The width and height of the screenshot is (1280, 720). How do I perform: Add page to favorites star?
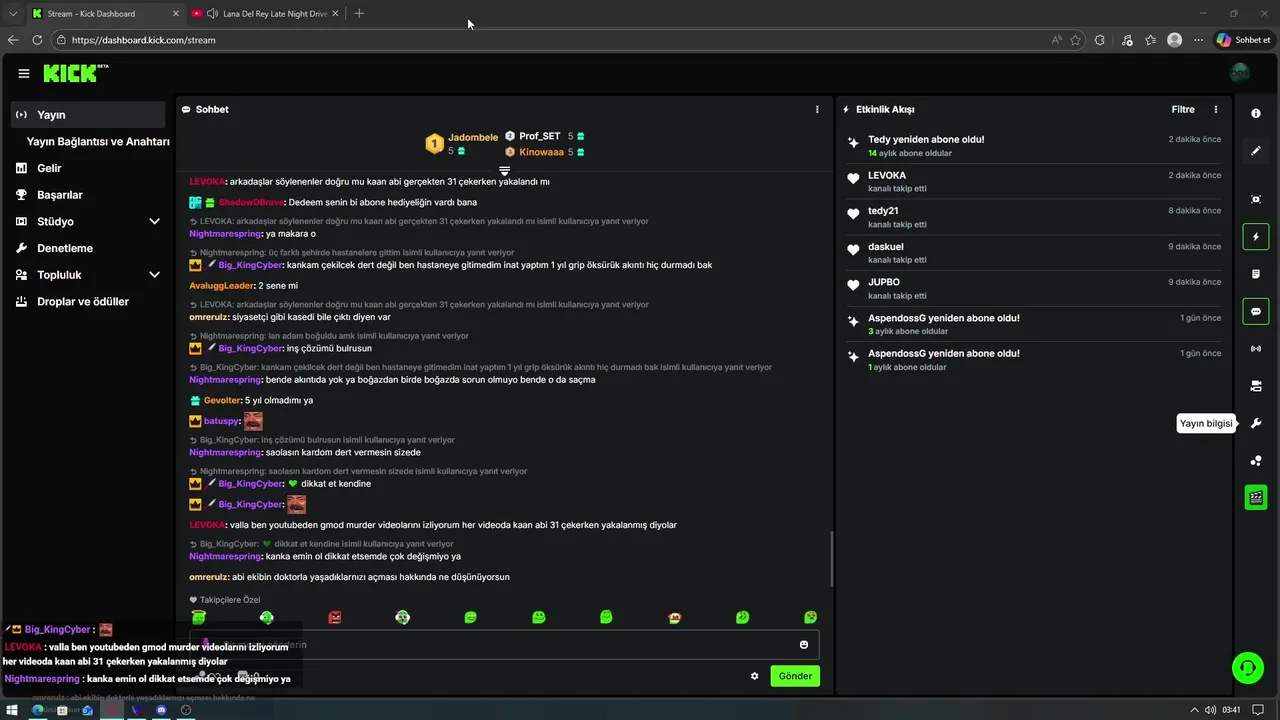1075,40
